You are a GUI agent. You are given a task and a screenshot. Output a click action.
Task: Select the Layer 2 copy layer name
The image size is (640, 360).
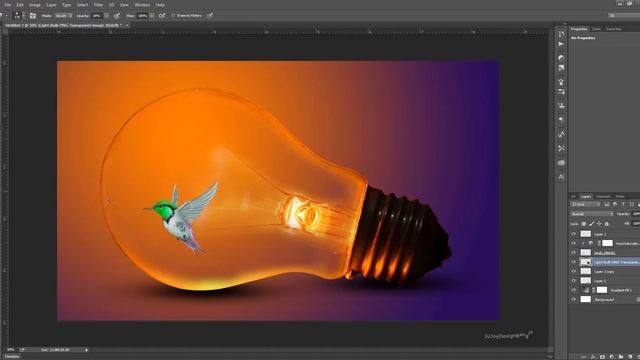click(604, 272)
